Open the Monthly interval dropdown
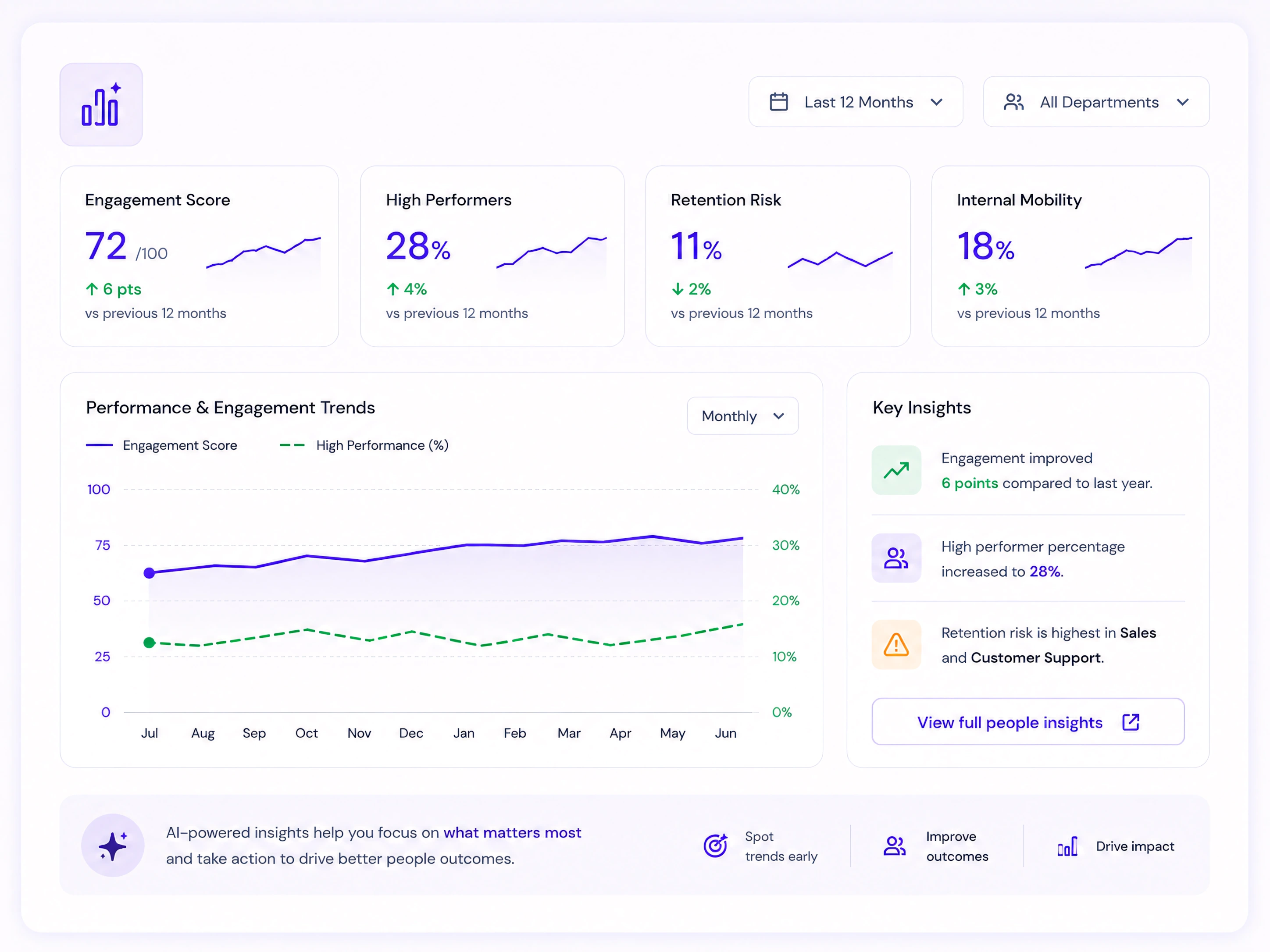 (742, 416)
